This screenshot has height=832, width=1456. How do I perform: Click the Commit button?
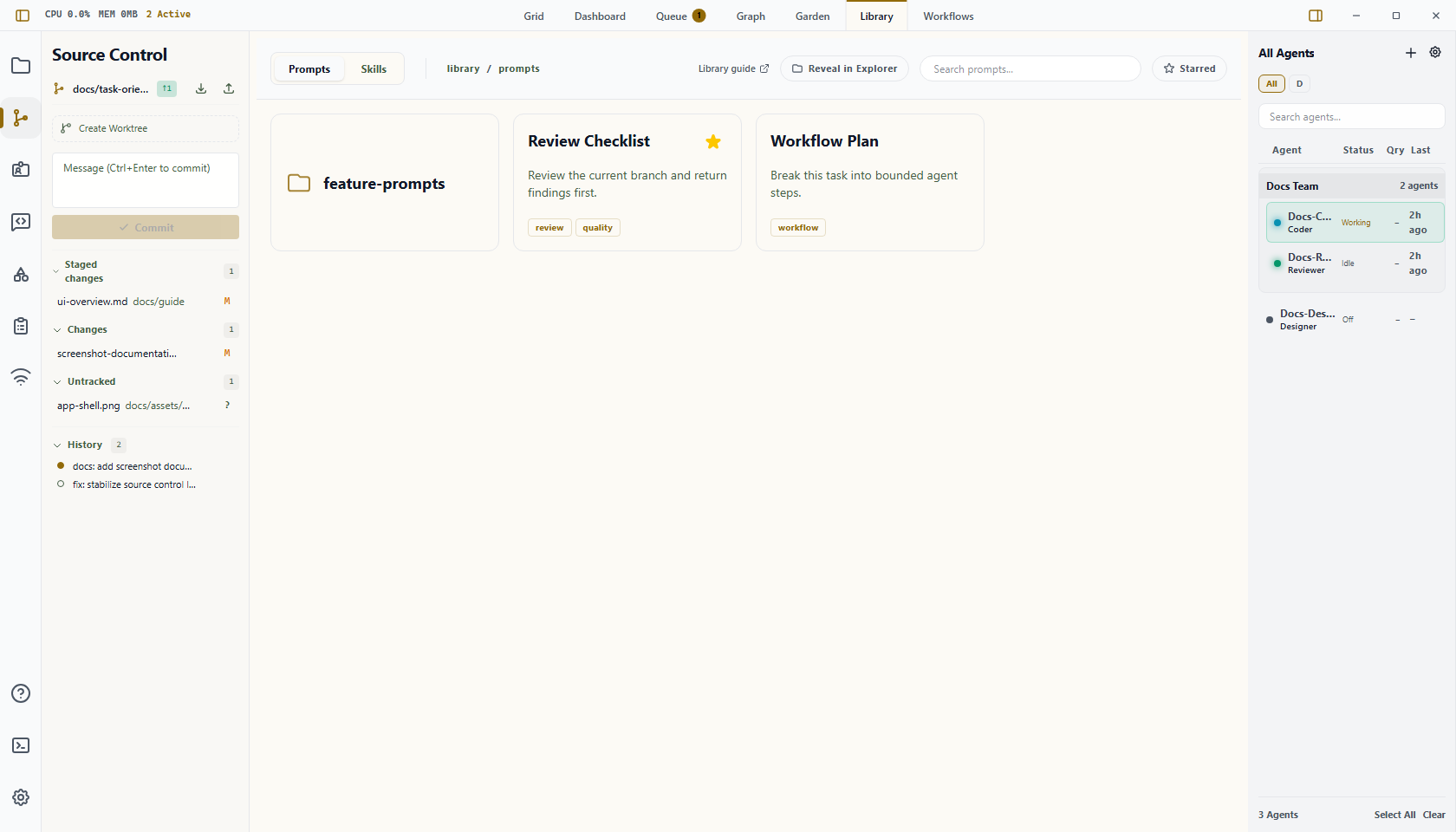pyautogui.click(x=146, y=227)
